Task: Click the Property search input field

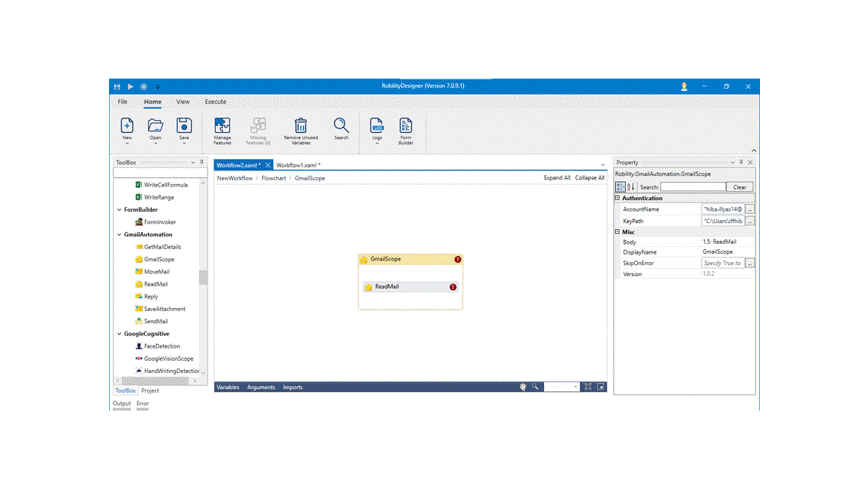Action: 692,187
